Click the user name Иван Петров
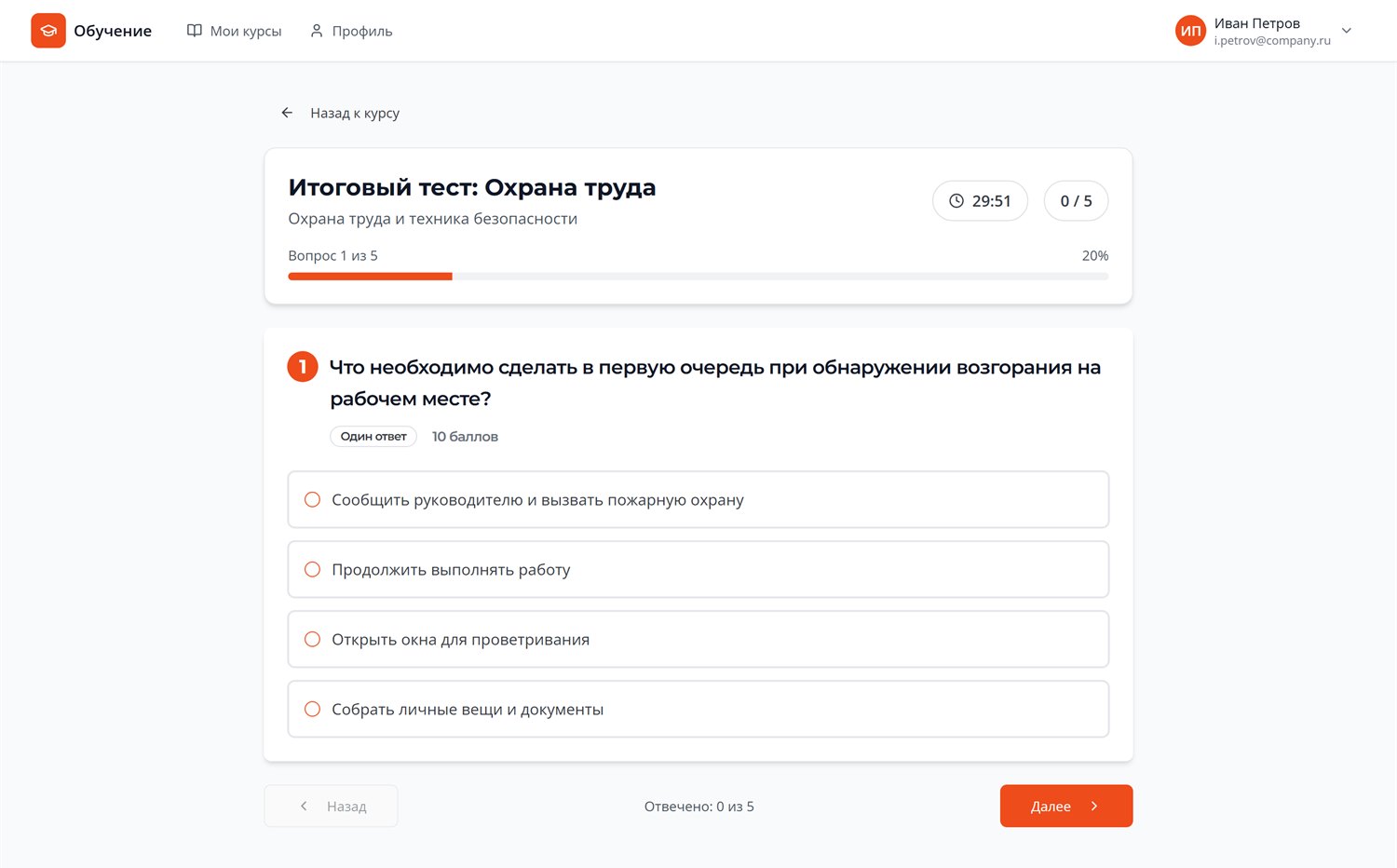This screenshot has width=1397, height=868. pyautogui.click(x=1257, y=23)
